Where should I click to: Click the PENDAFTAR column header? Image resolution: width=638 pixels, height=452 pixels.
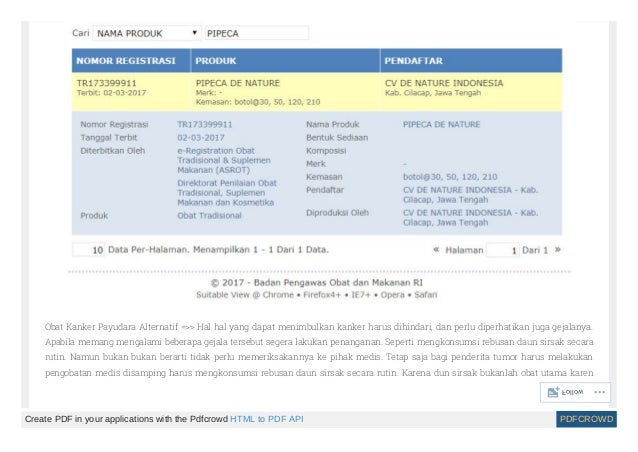tap(471, 61)
